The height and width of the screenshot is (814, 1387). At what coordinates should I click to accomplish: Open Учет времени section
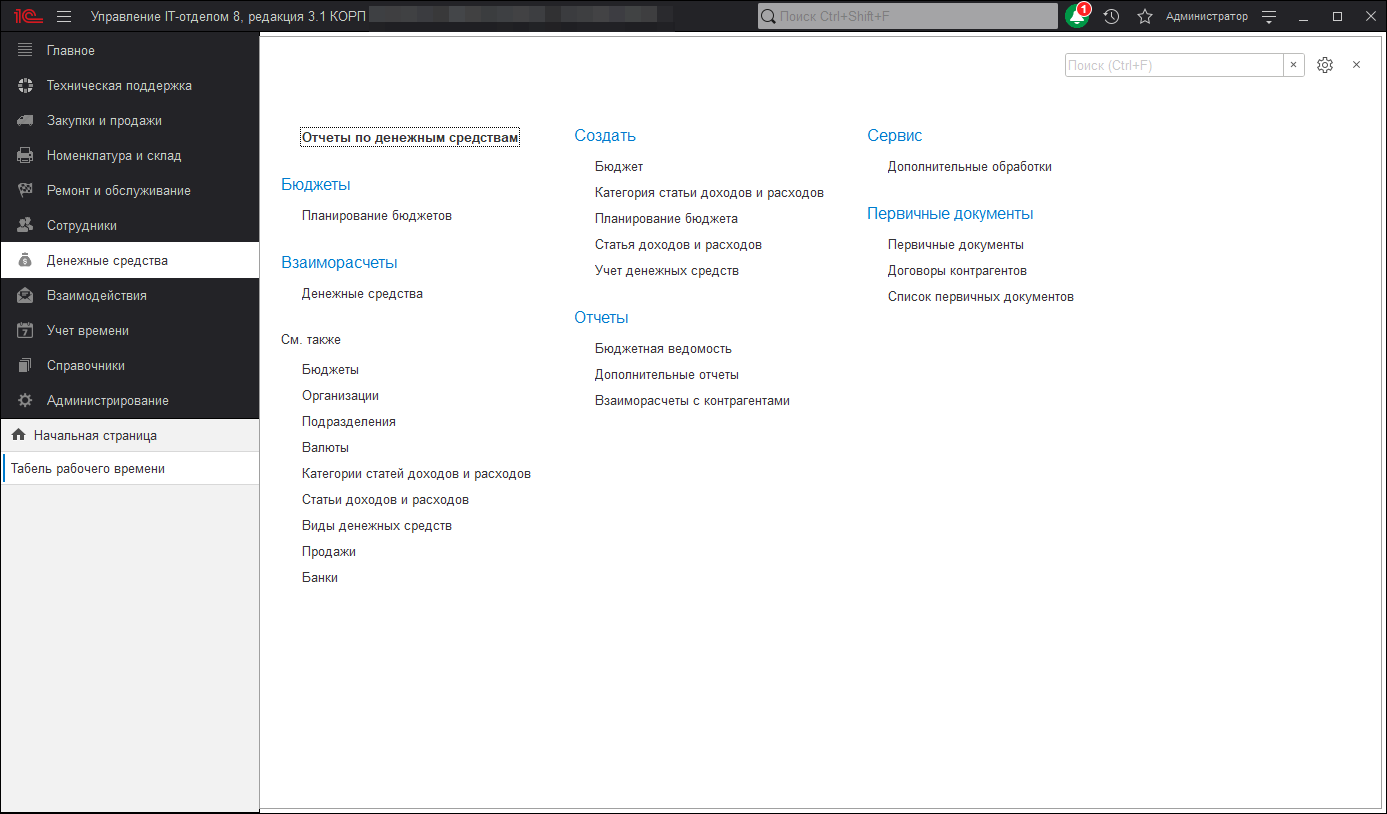coord(88,330)
